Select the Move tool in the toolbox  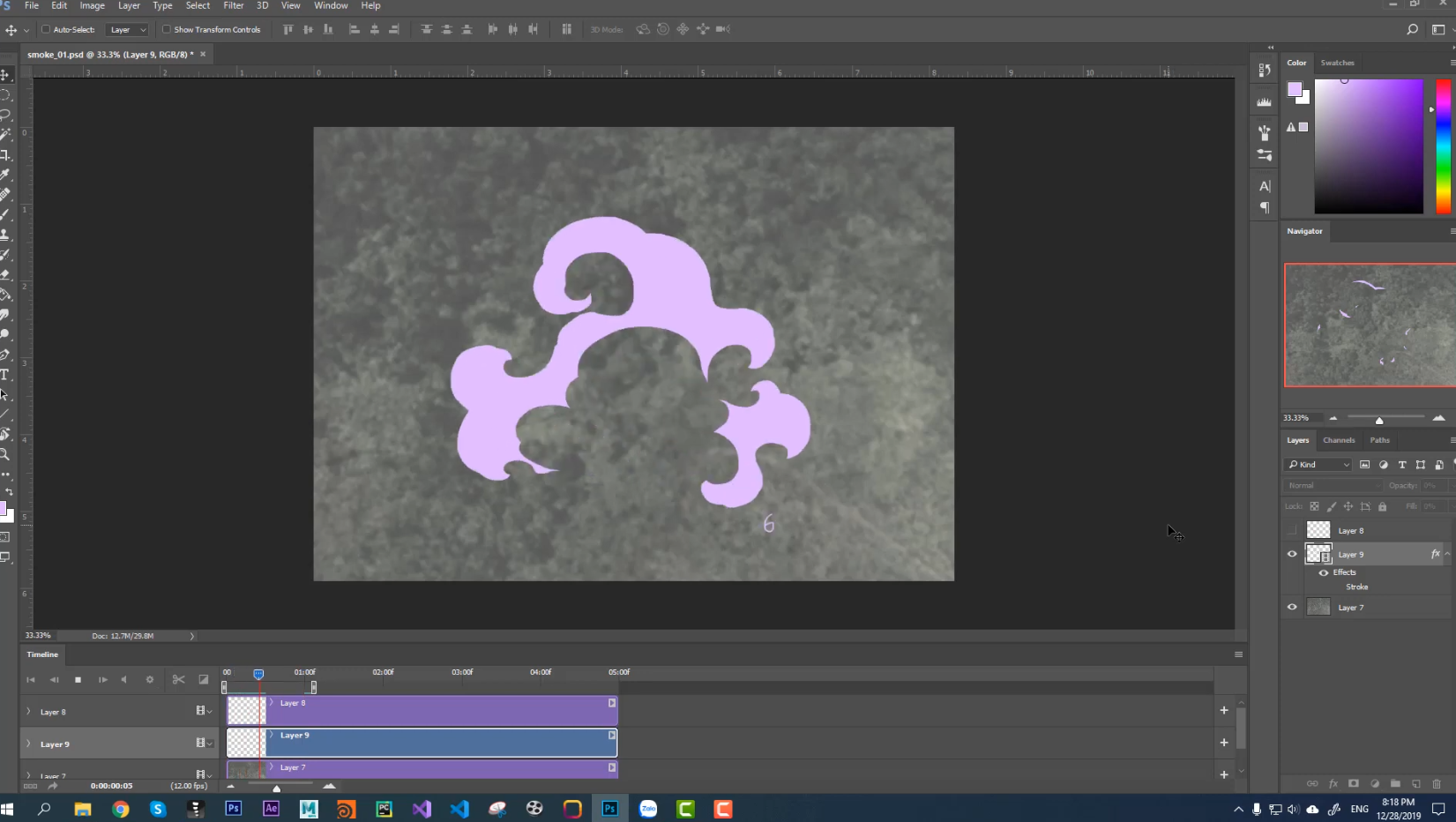[5, 75]
